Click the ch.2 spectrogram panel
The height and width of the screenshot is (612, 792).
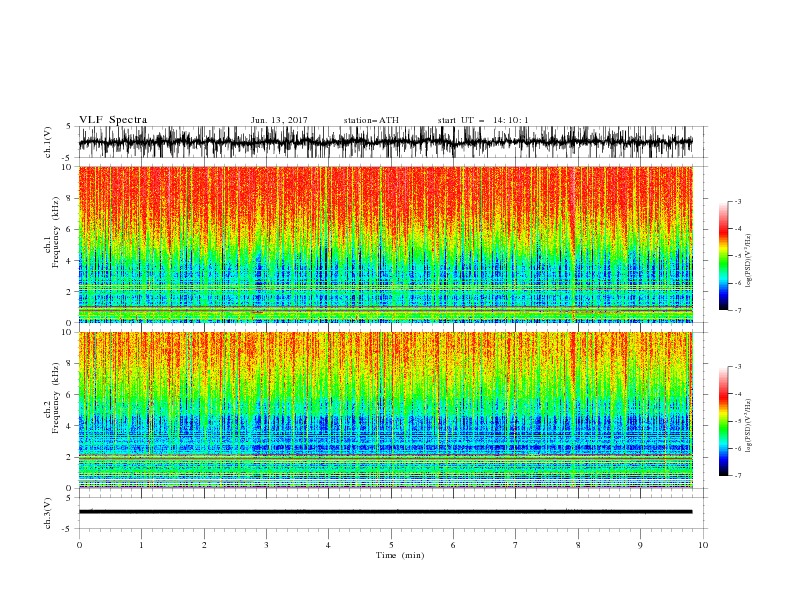click(x=385, y=410)
